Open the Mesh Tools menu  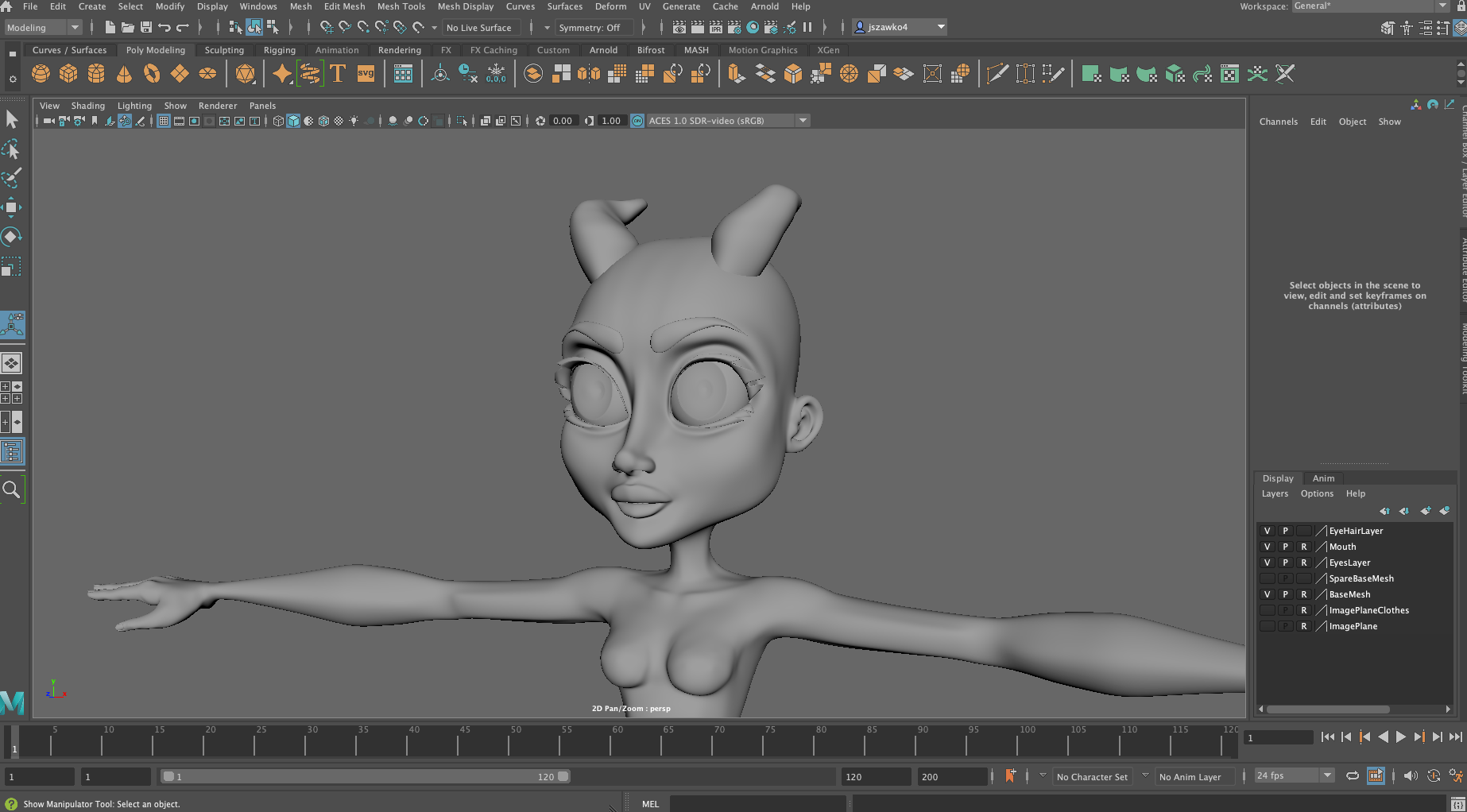coord(401,6)
